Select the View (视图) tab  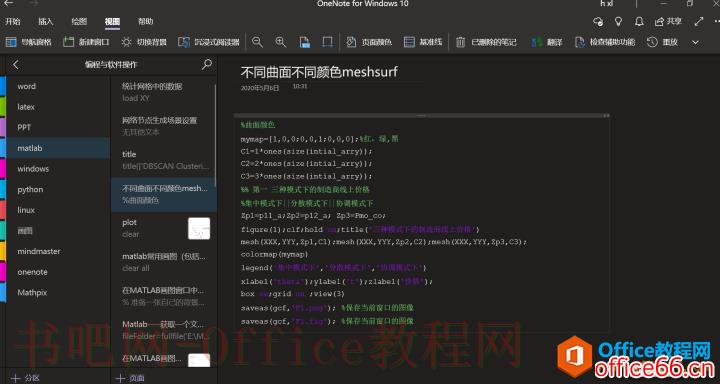click(x=112, y=21)
